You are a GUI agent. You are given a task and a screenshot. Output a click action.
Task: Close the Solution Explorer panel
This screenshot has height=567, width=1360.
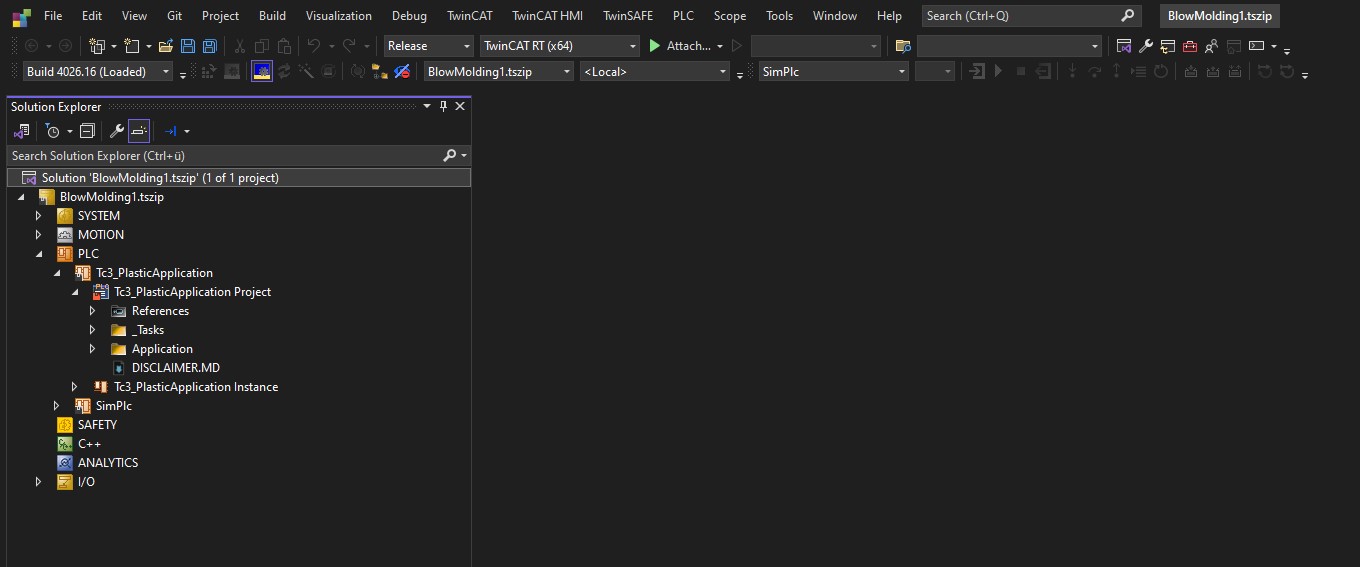point(460,107)
